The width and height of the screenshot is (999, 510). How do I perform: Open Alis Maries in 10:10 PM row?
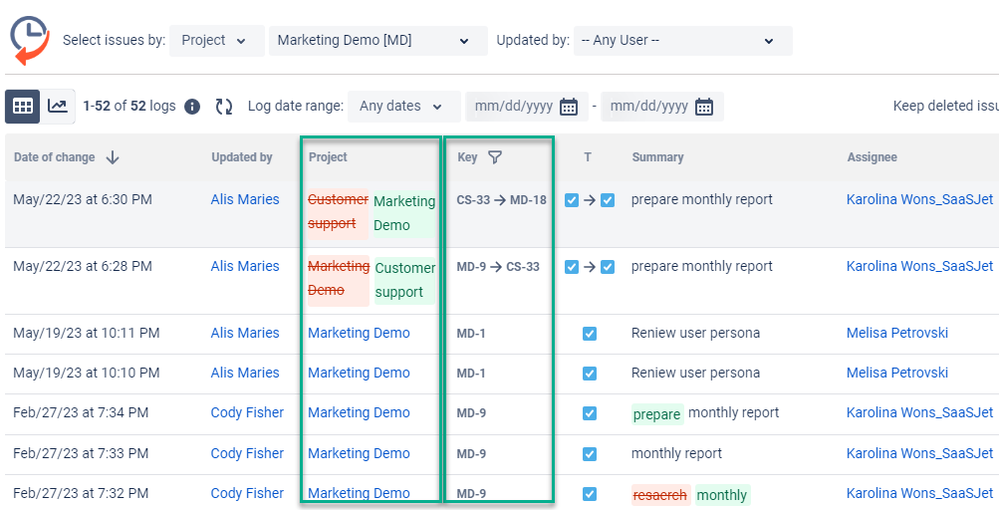click(x=245, y=373)
